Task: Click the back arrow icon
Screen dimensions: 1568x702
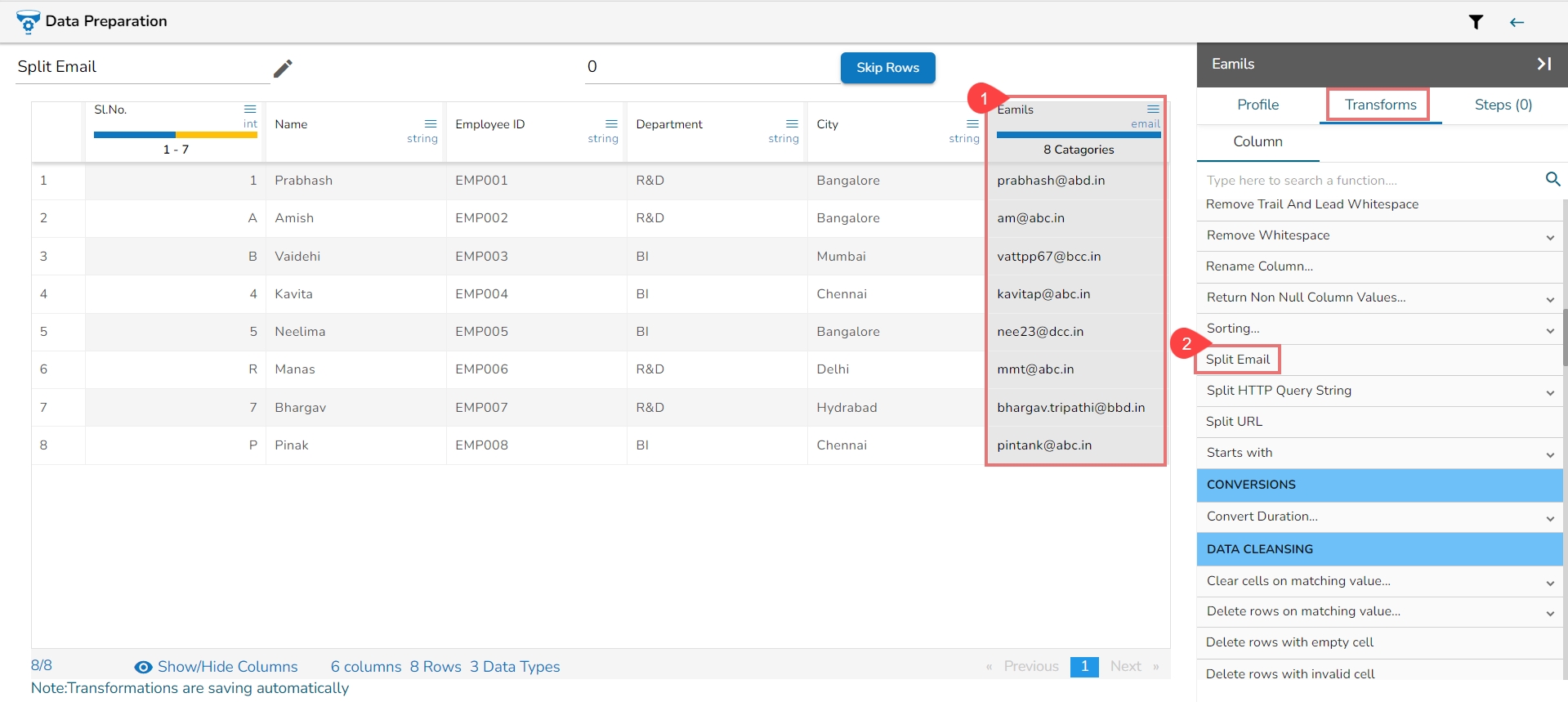Action: 1517,22
